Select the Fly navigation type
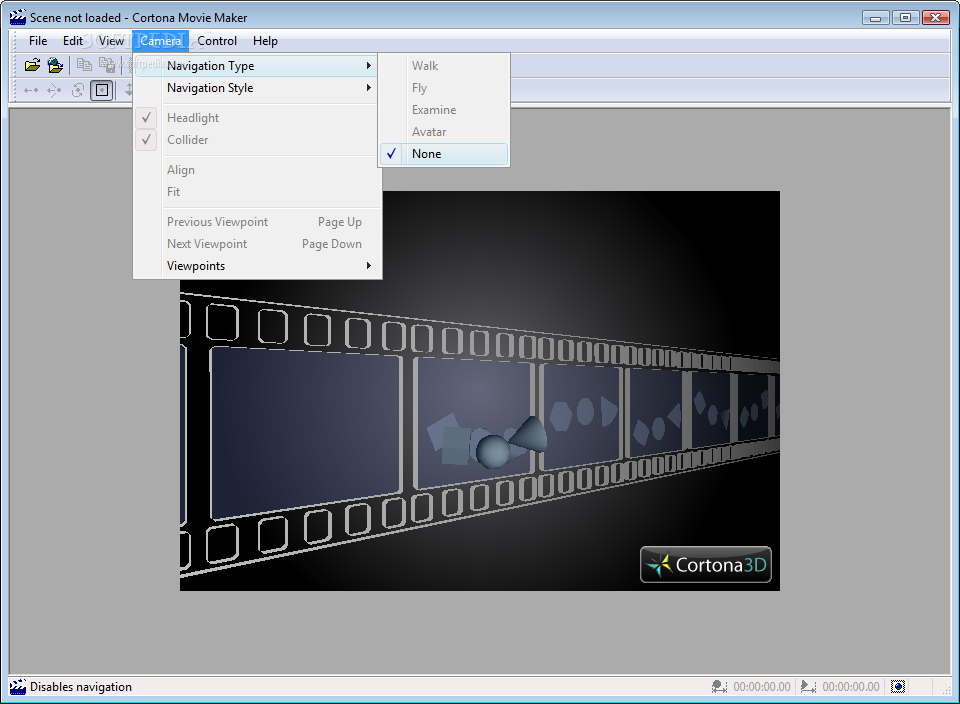960x704 pixels. pos(444,88)
